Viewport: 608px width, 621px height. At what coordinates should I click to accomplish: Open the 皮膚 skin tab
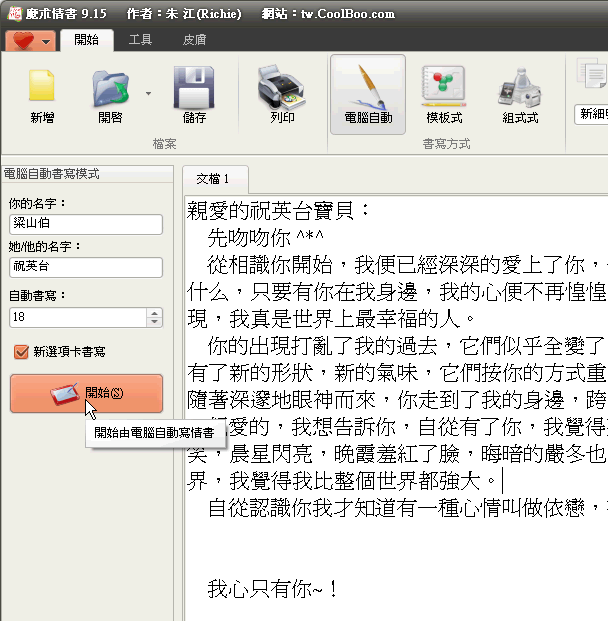click(194, 40)
